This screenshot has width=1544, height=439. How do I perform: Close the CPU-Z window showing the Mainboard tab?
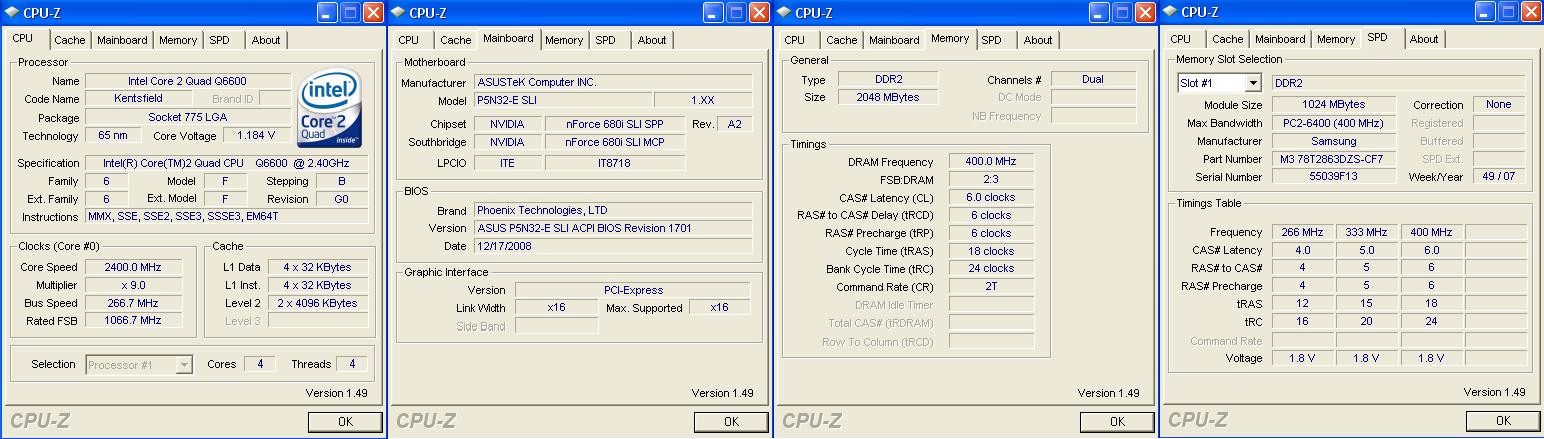click(759, 12)
